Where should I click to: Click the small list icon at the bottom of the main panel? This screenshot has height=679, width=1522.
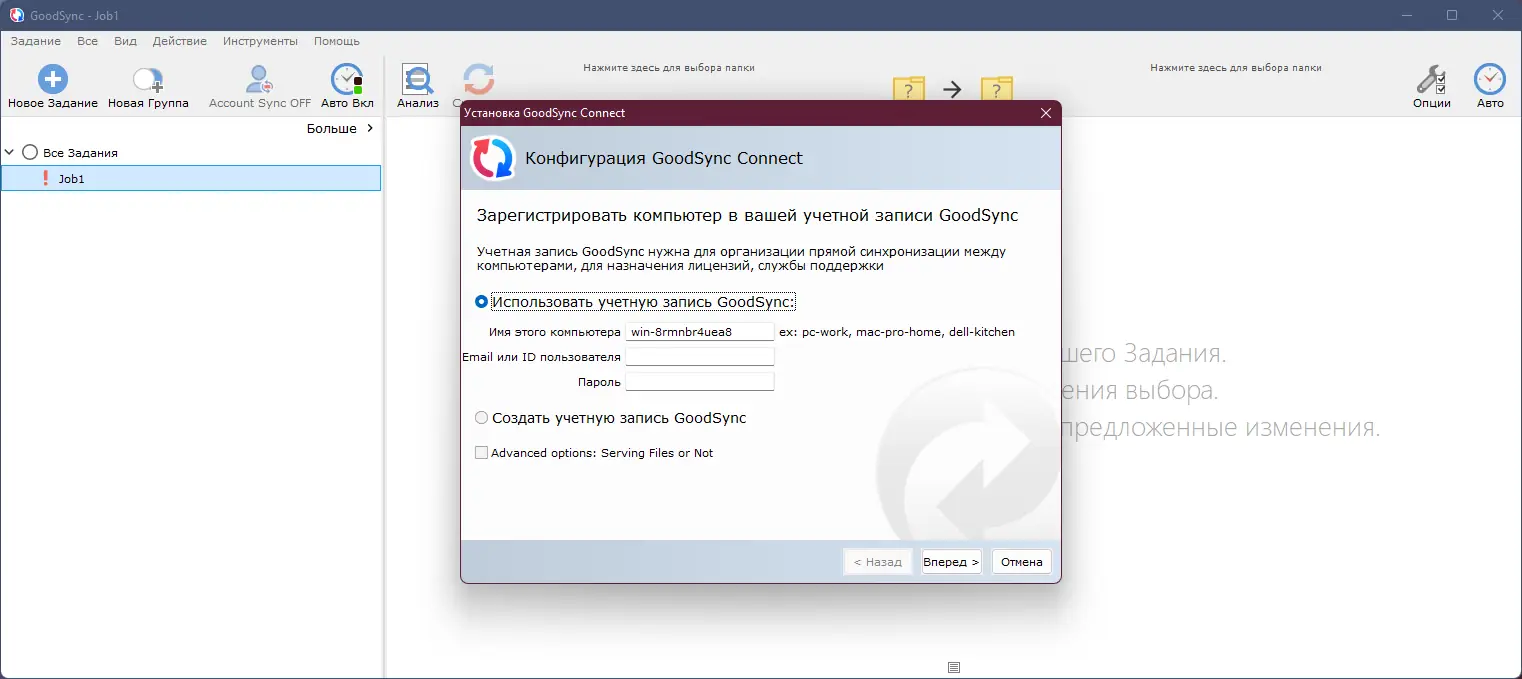click(953, 667)
